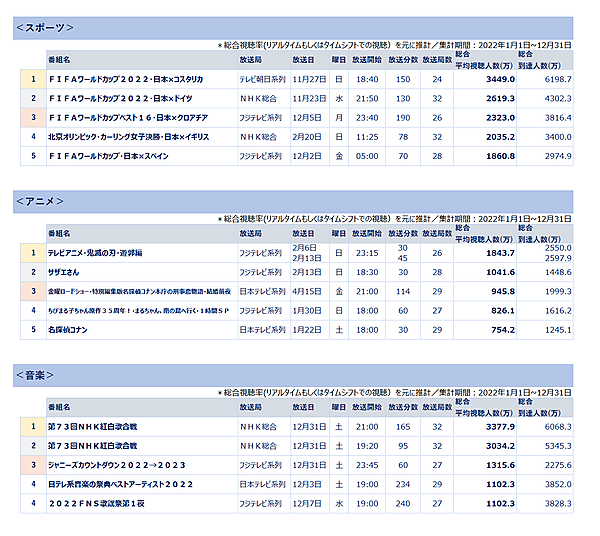Click the 1843.7 average viewers value
This screenshot has height=536, width=600.
point(501,253)
